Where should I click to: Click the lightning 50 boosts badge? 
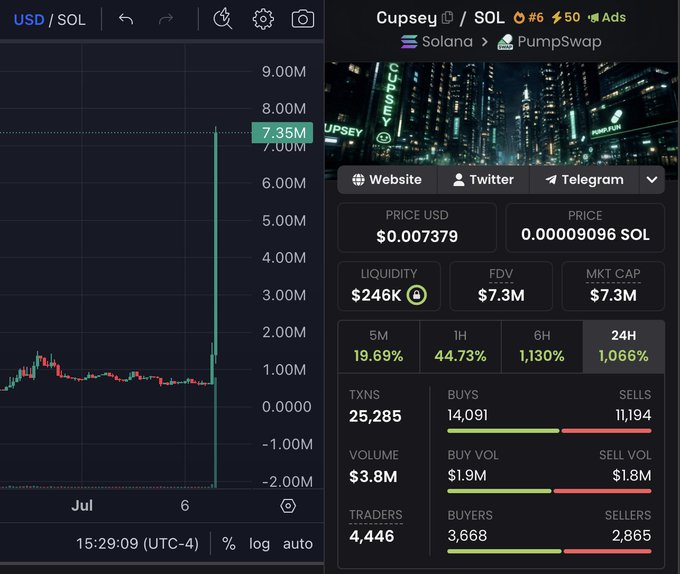pyautogui.click(x=566, y=17)
